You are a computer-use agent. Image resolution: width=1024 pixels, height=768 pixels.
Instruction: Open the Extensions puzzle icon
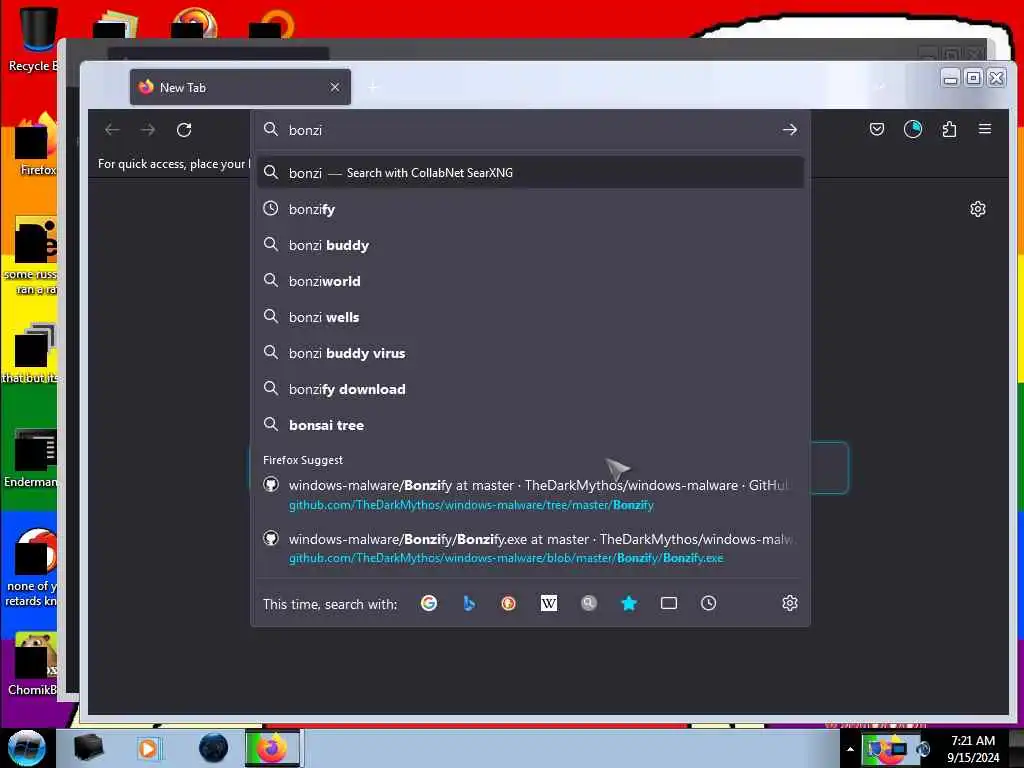pos(949,129)
